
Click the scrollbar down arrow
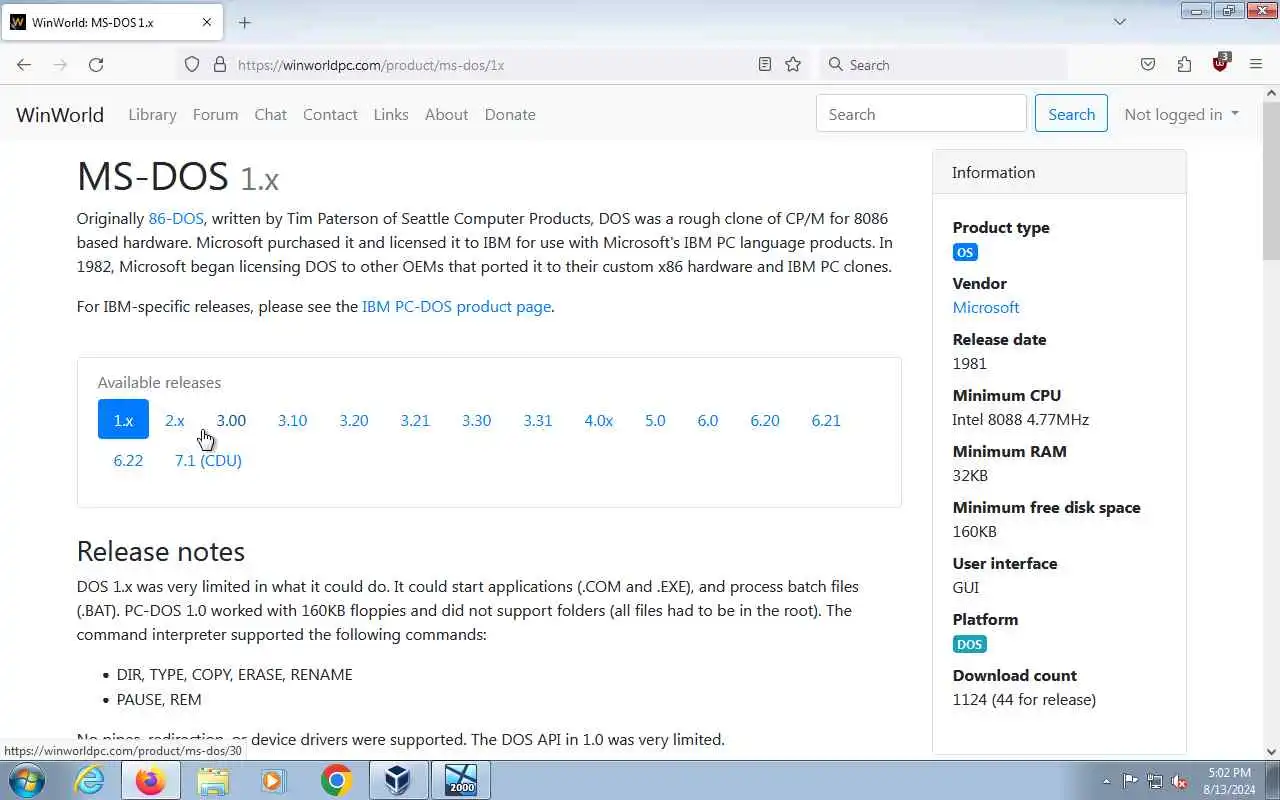tap(1271, 751)
